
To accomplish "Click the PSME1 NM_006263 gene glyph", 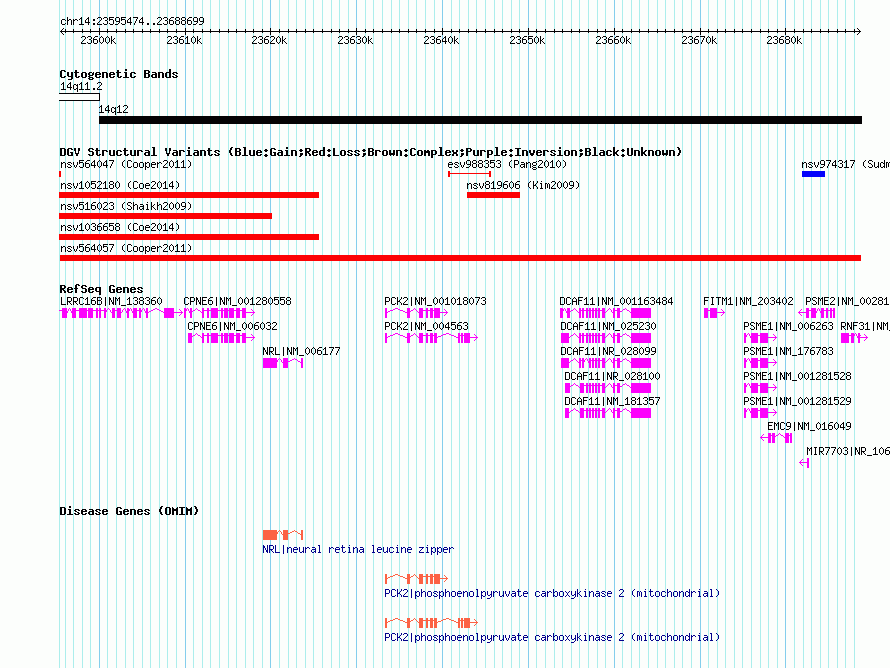I will pos(760,338).
